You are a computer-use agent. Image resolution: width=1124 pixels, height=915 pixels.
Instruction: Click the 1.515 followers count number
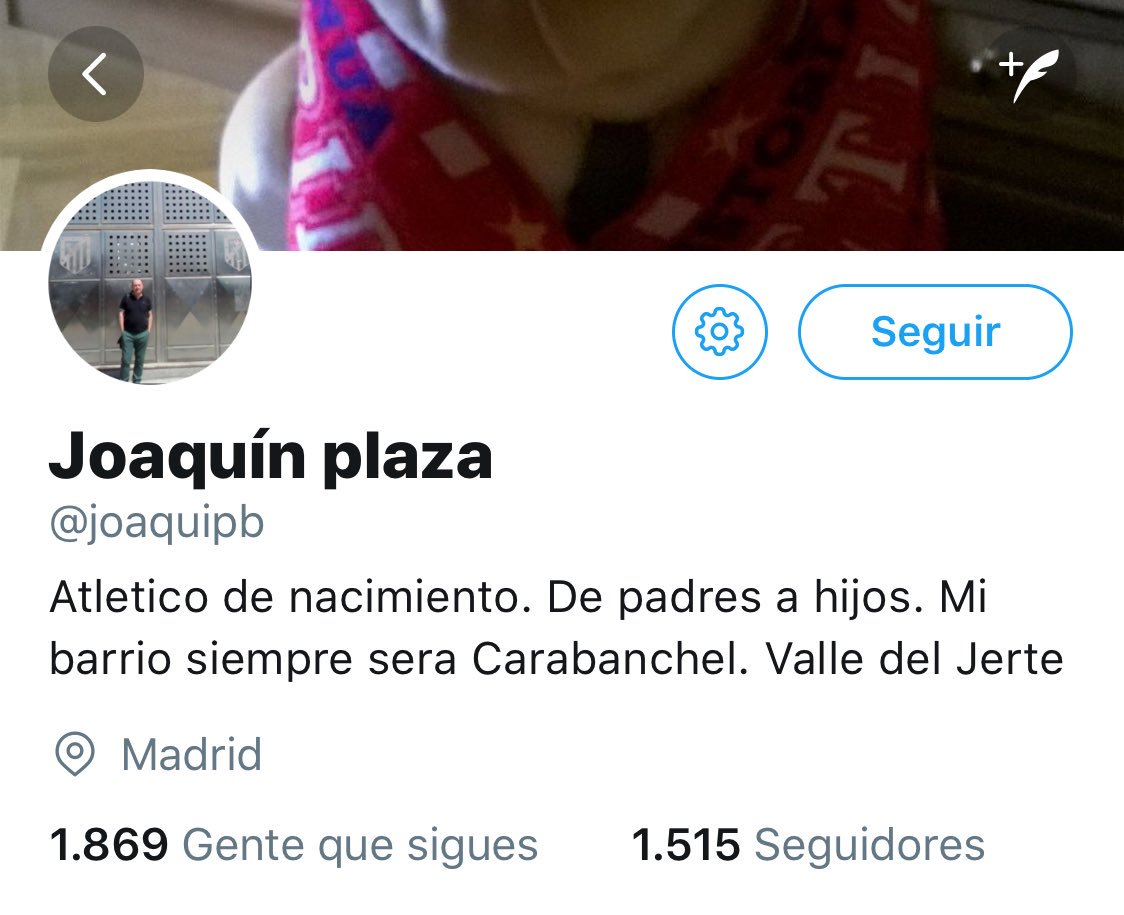685,844
